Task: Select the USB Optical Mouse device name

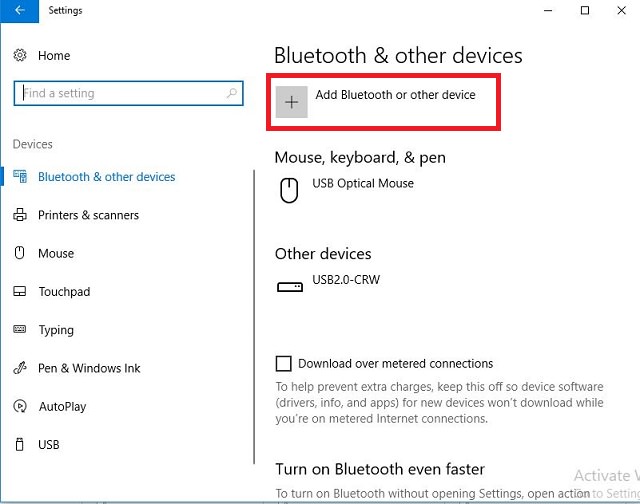Action: point(363,183)
